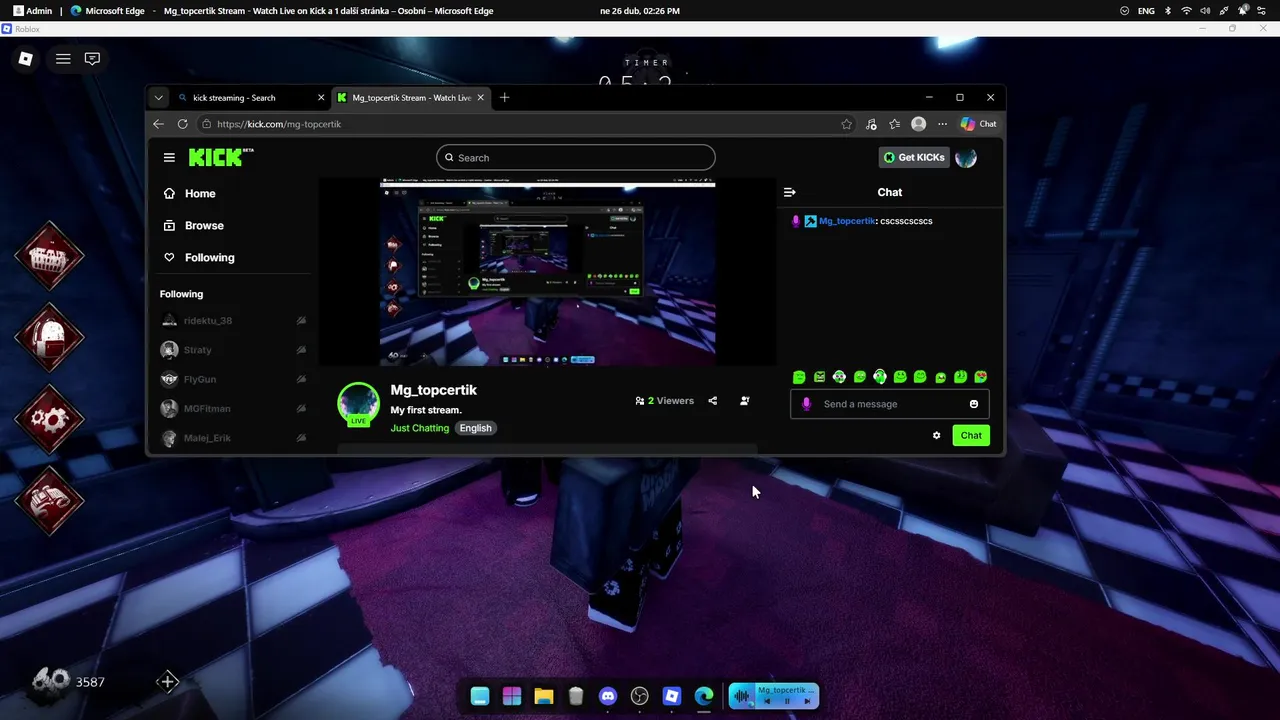This screenshot has height=720, width=1280.
Task: Close the kick streaming search tab
Action: 321,98
